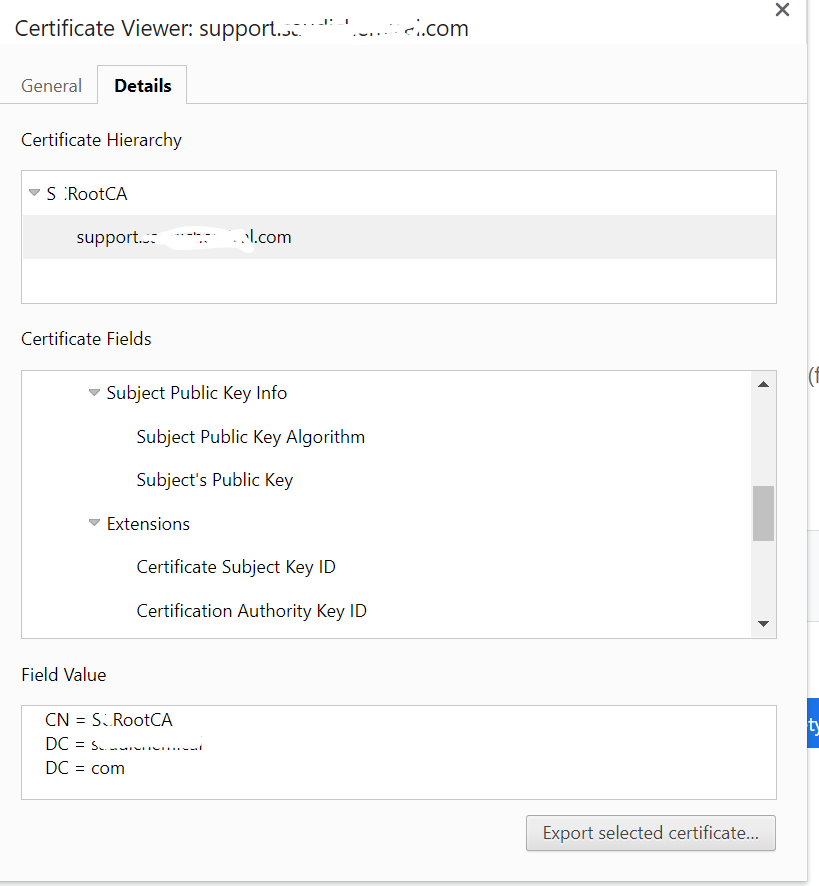This screenshot has width=819, height=886.
Task: Switch to the General tab
Action: point(51,86)
